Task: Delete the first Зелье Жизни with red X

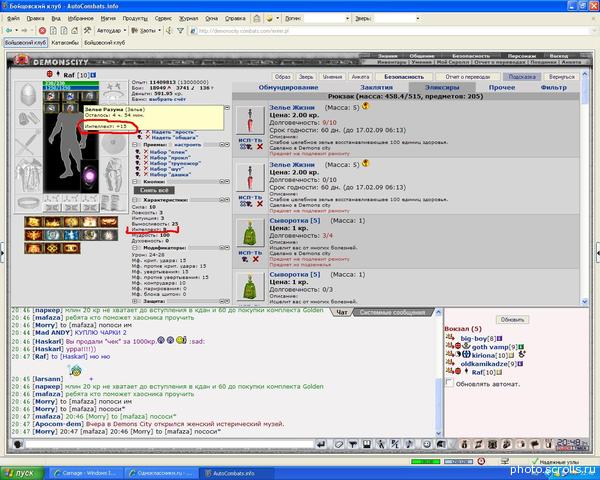Action: pos(260,147)
